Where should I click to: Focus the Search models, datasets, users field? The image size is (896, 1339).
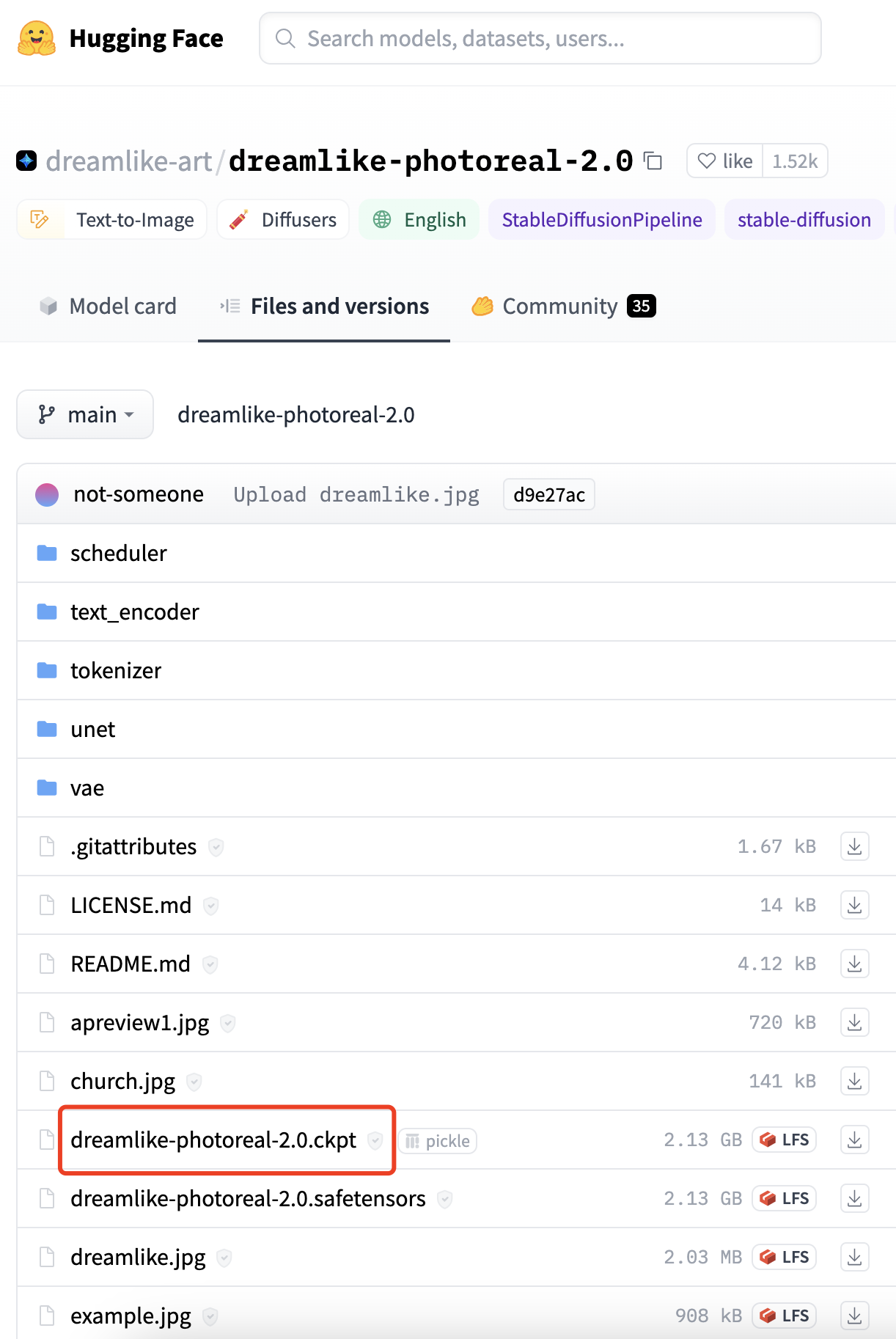540,38
